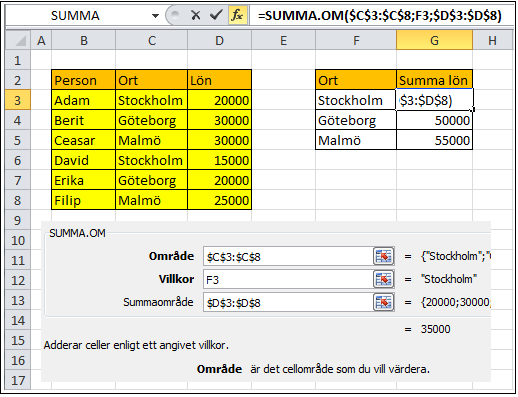The width and height of the screenshot is (518, 397).
Task: Click the 15000 salary cell
Action: 219,160
